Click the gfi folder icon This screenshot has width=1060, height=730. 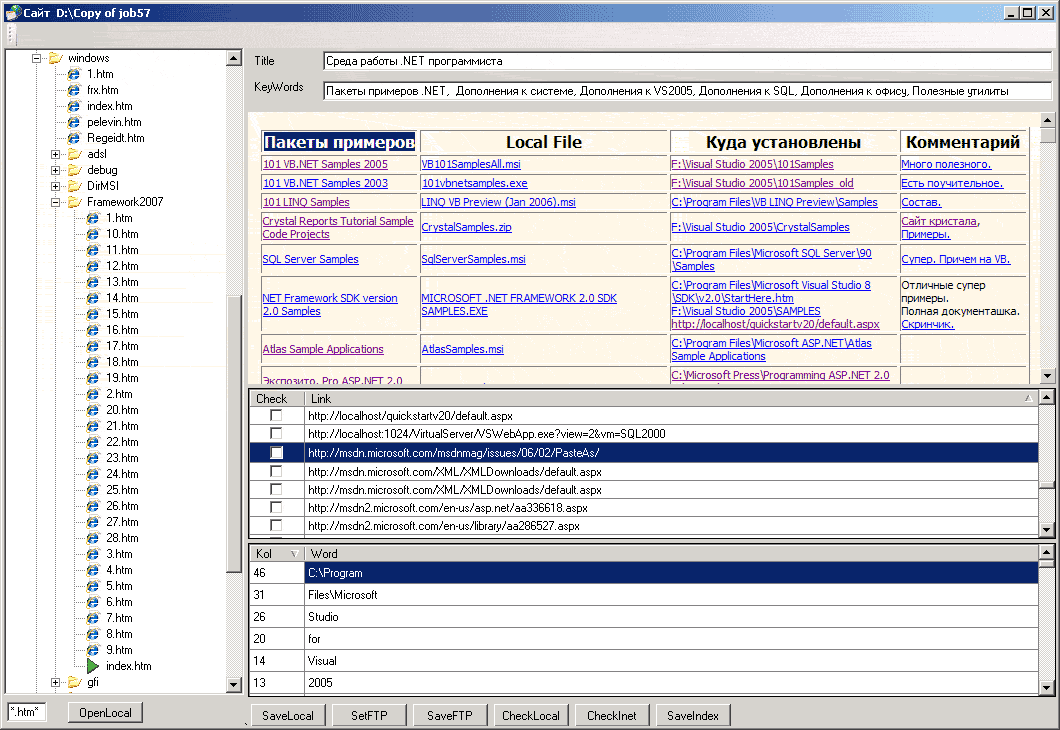coord(75,682)
